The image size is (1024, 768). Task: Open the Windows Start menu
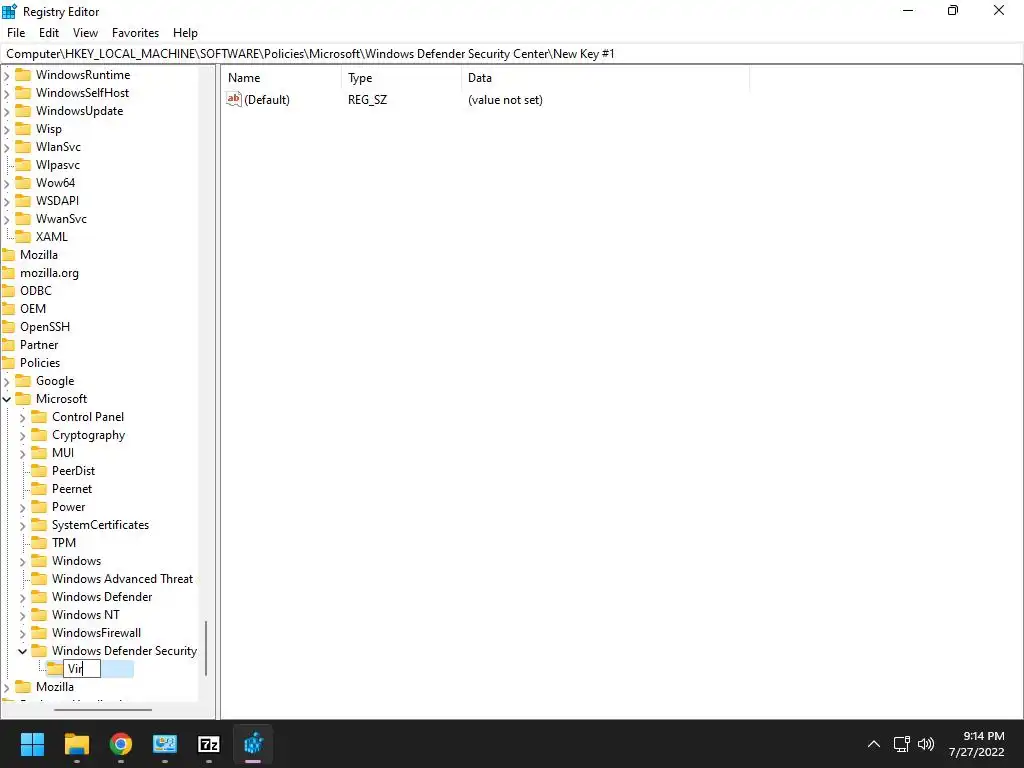click(32, 744)
